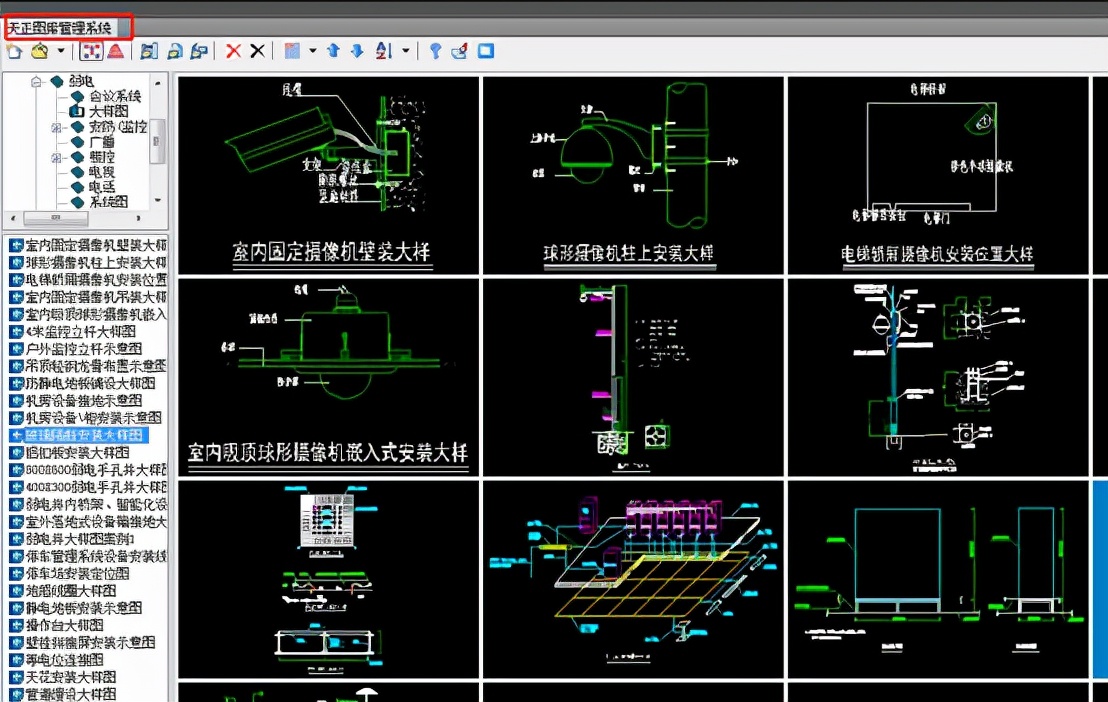This screenshot has width=1108, height=702.
Task: Click the new library icon in toolbar
Action: coord(14,51)
